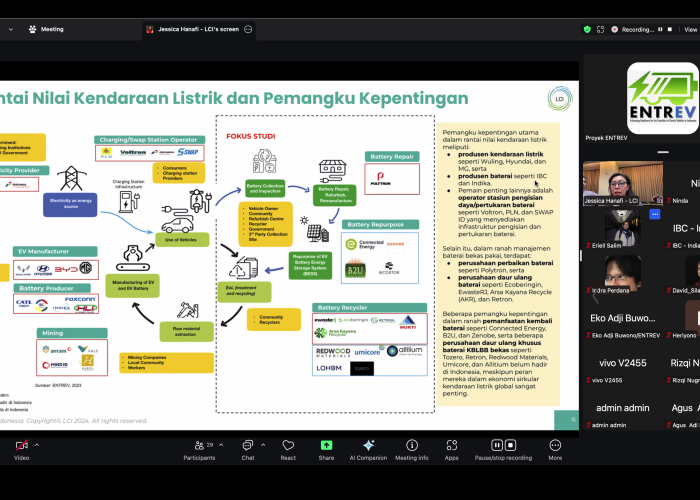This screenshot has height=500, width=700.
Task: Click the umicore logo on the slide
Action: click(x=368, y=352)
